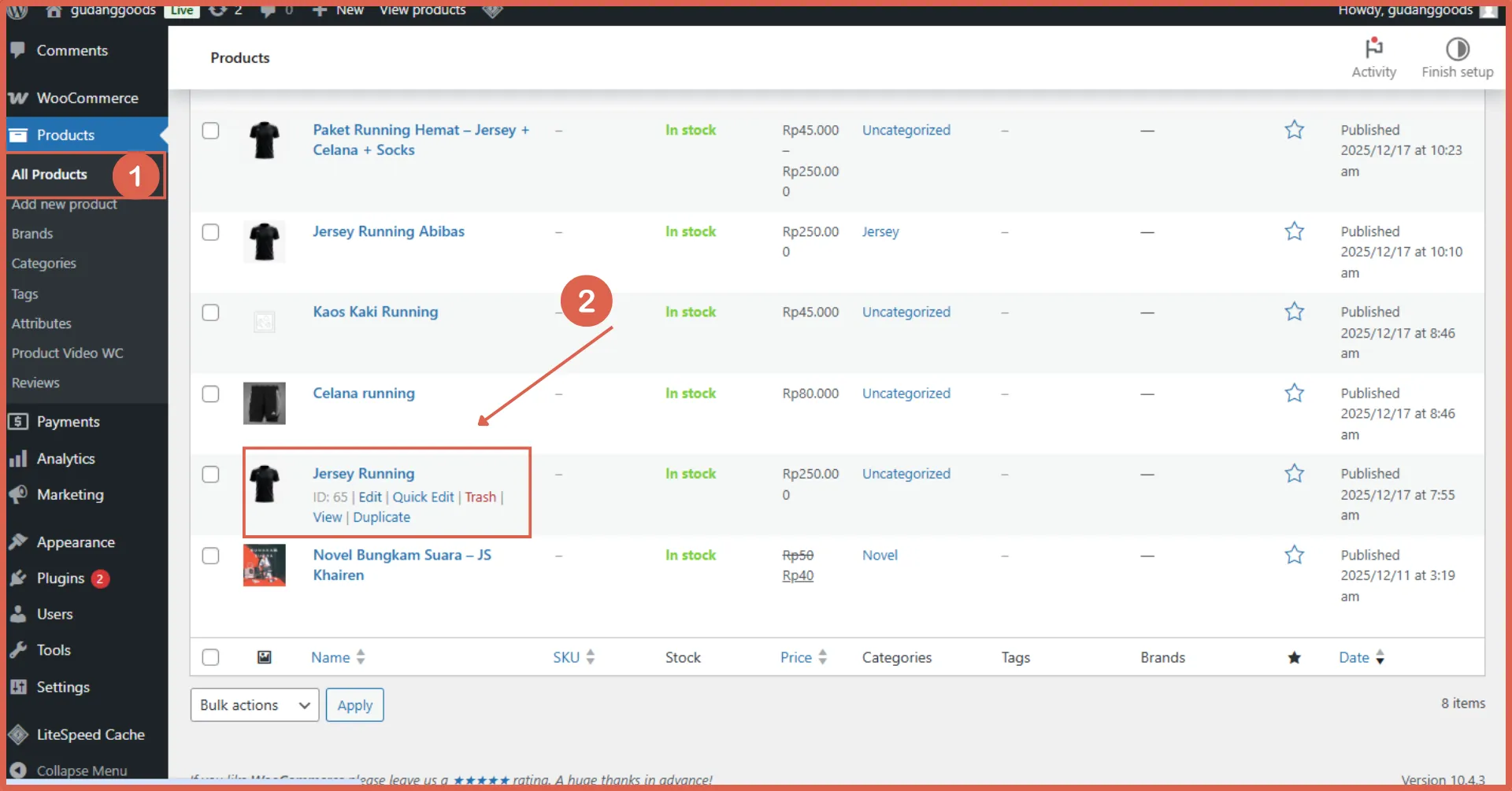Open the Analytics bar chart menu icon

(x=18, y=459)
